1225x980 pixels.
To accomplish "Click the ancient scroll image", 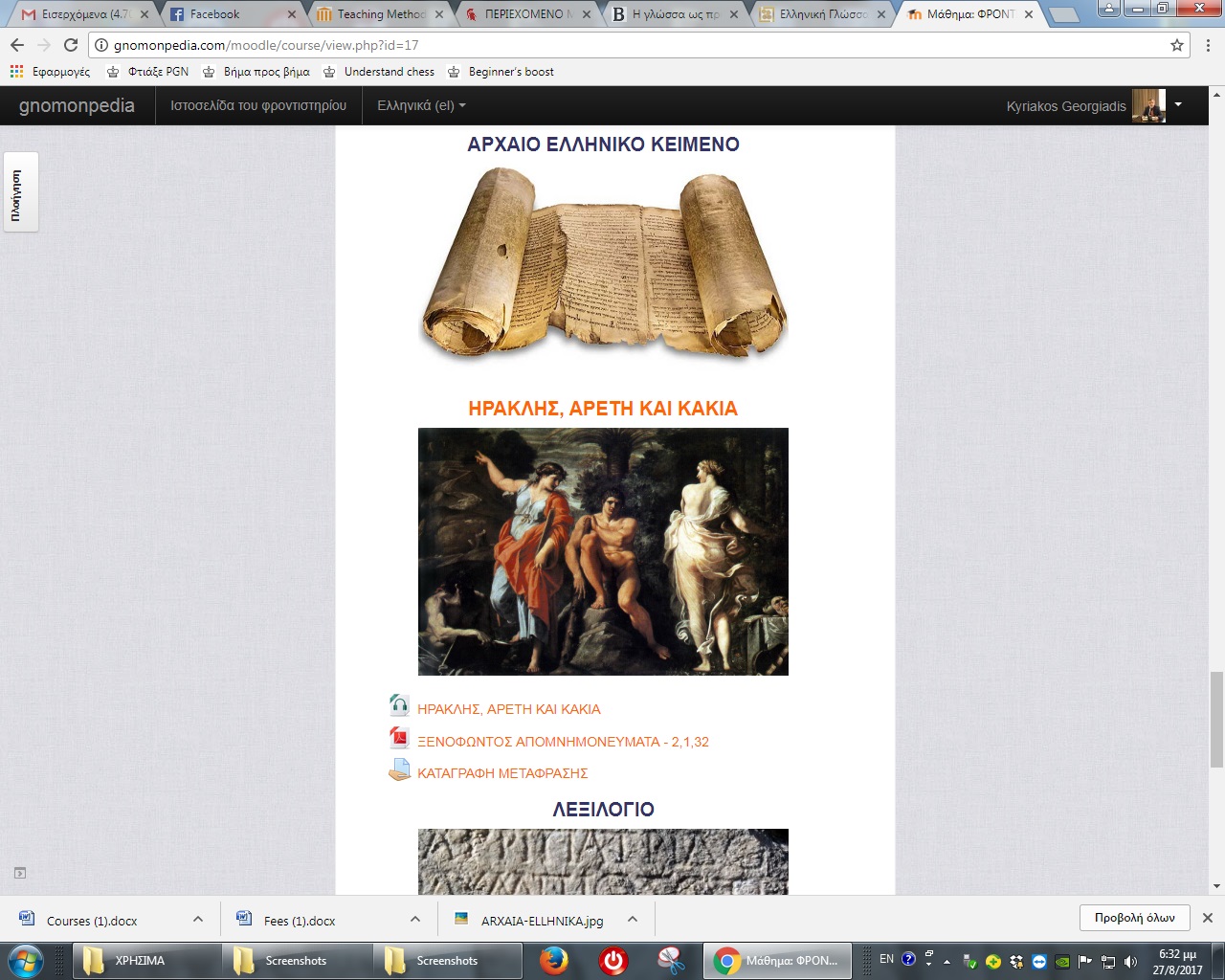I will coord(603,263).
